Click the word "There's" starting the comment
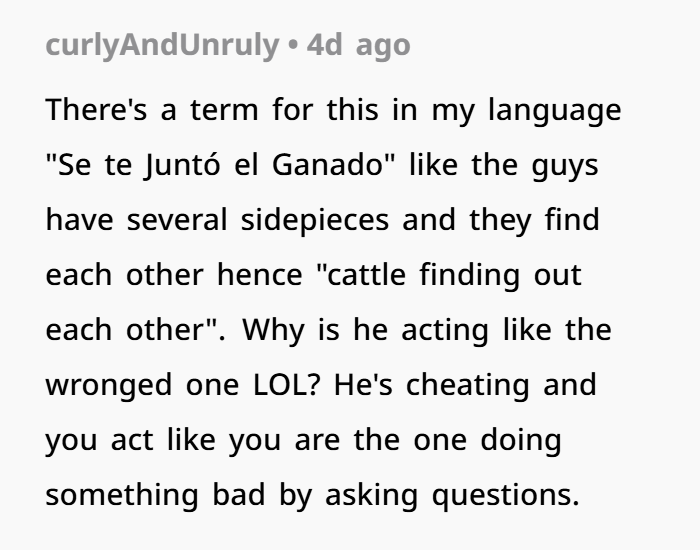 pos(98,111)
